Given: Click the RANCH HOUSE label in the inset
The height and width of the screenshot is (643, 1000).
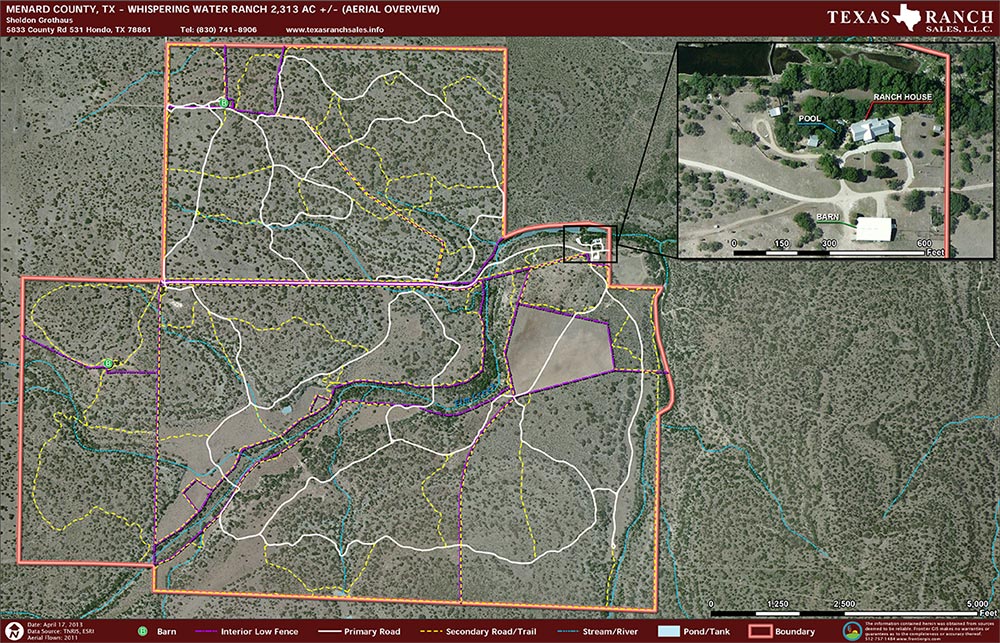Looking at the screenshot, I should click(x=901, y=98).
